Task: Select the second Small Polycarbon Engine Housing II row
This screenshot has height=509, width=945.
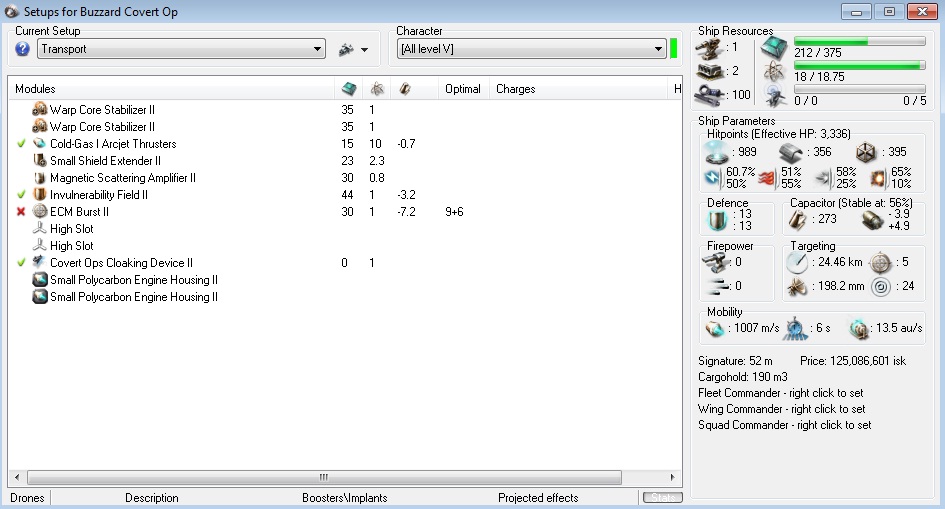Action: 345,296
